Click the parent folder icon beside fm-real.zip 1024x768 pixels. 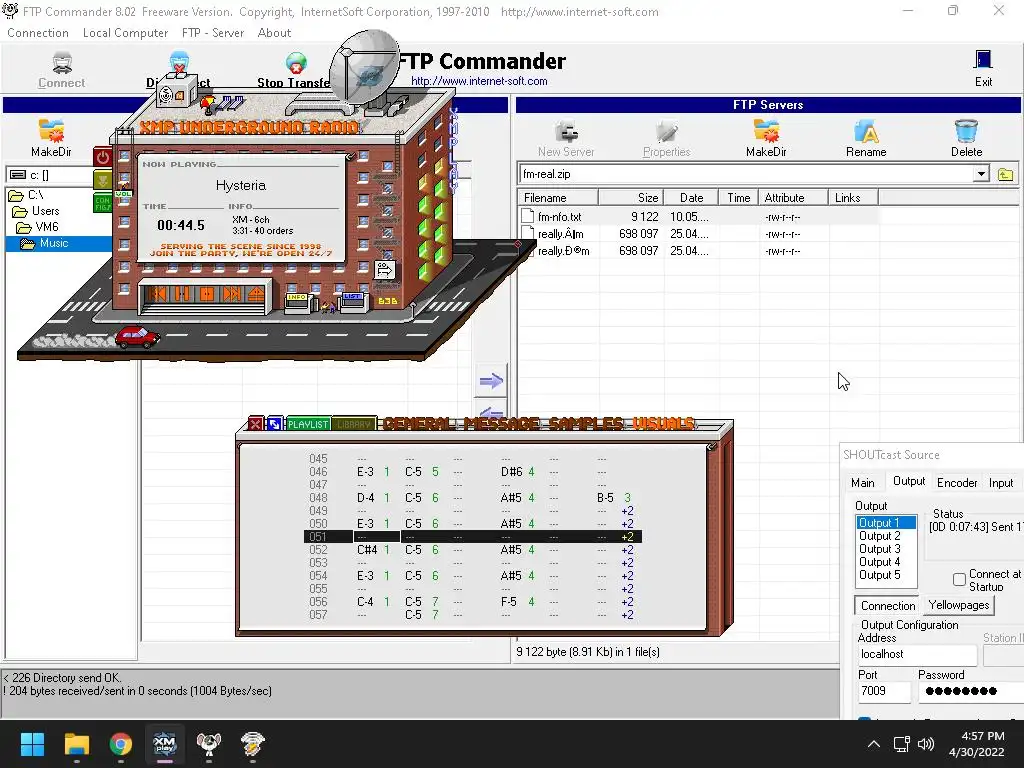click(1006, 174)
